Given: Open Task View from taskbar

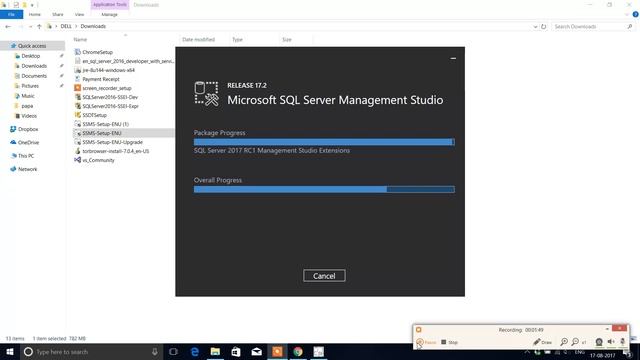Looking at the screenshot, I should (173, 351).
